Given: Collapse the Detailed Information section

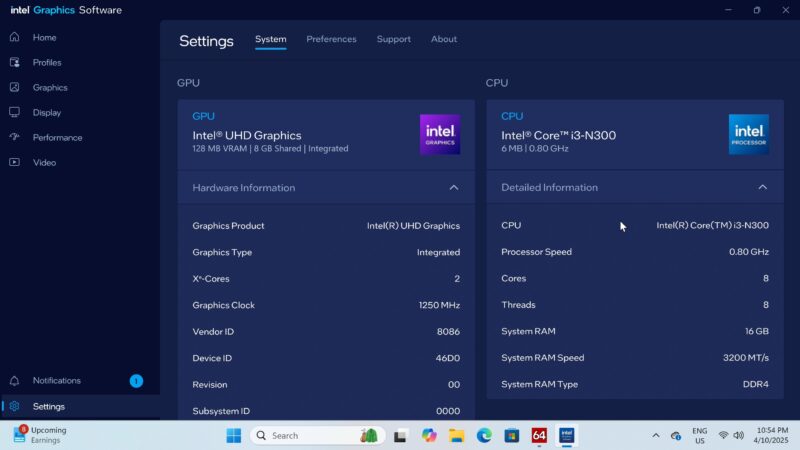Looking at the screenshot, I should coord(762,187).
